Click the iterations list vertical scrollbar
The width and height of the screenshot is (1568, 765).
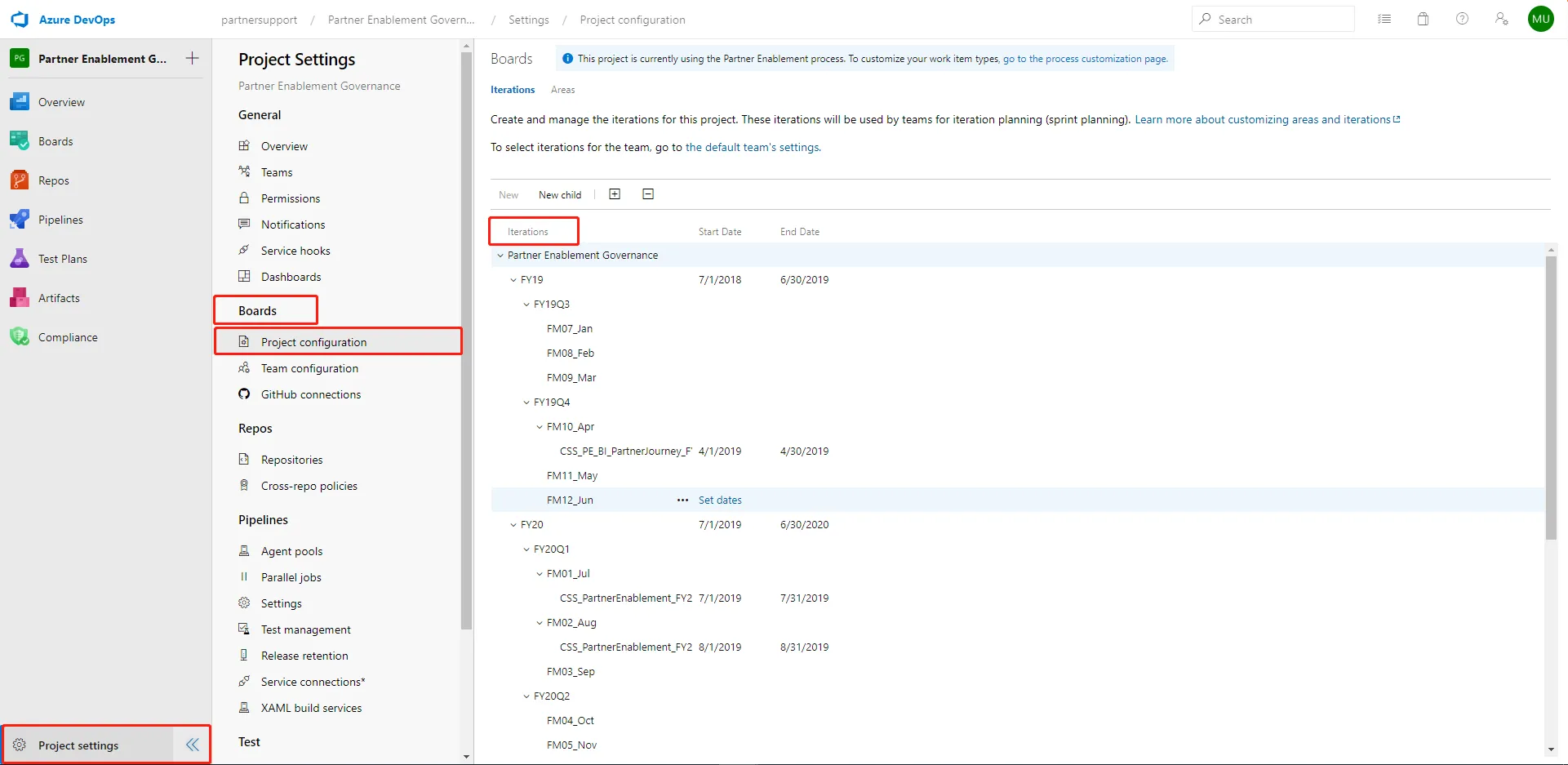pos(1551,398)
